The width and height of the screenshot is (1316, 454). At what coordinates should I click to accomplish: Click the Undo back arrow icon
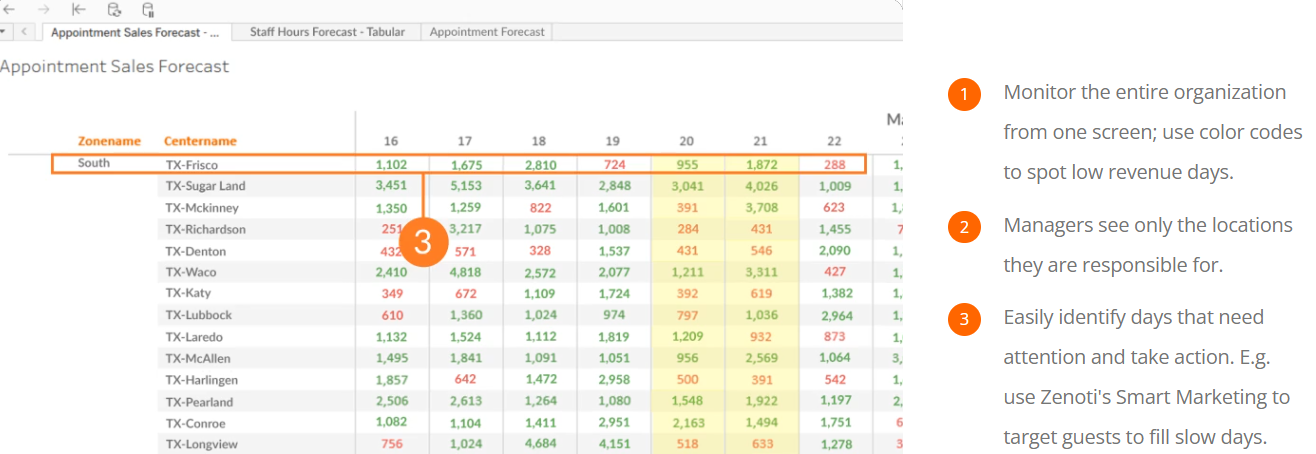9,10
